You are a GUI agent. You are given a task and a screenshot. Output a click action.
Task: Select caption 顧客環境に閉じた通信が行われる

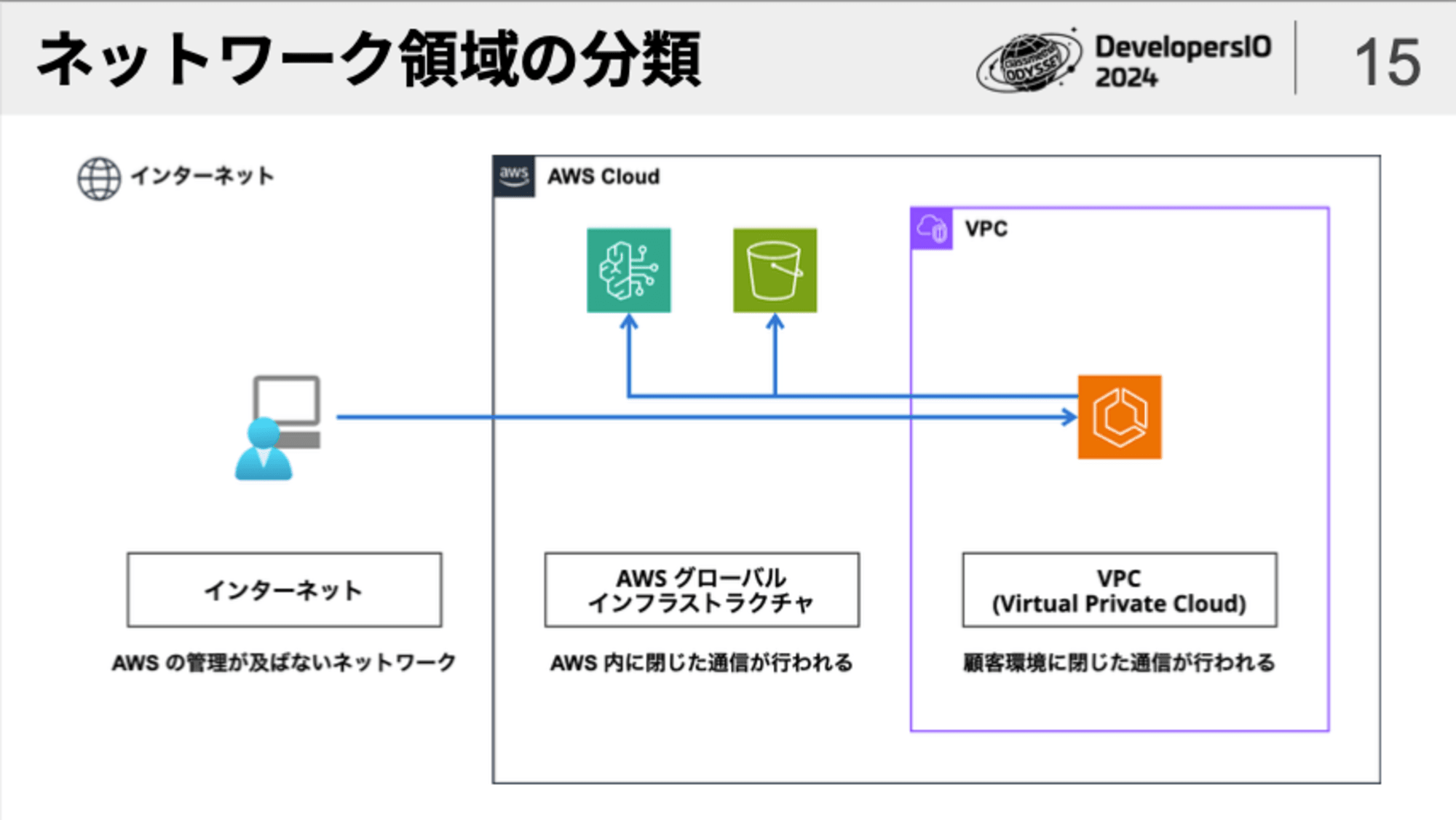click(1120, 663)
